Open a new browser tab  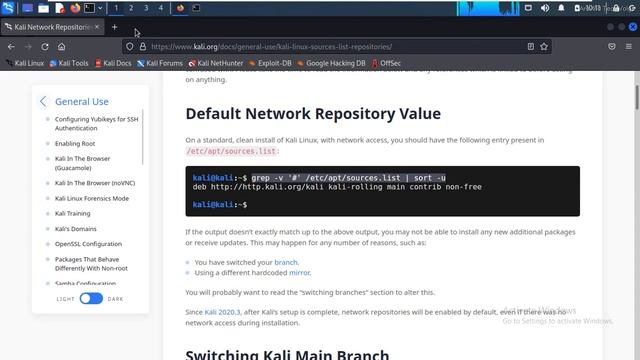(115, 27)
